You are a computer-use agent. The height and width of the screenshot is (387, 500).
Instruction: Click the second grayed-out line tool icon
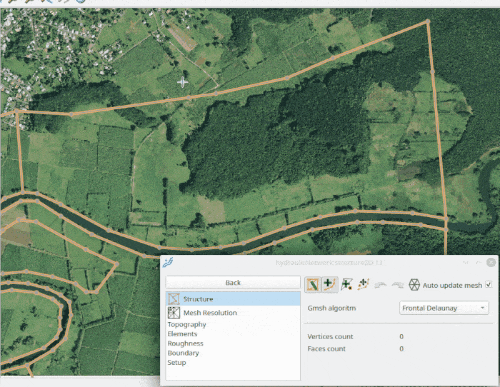click(x=397, y=285)
